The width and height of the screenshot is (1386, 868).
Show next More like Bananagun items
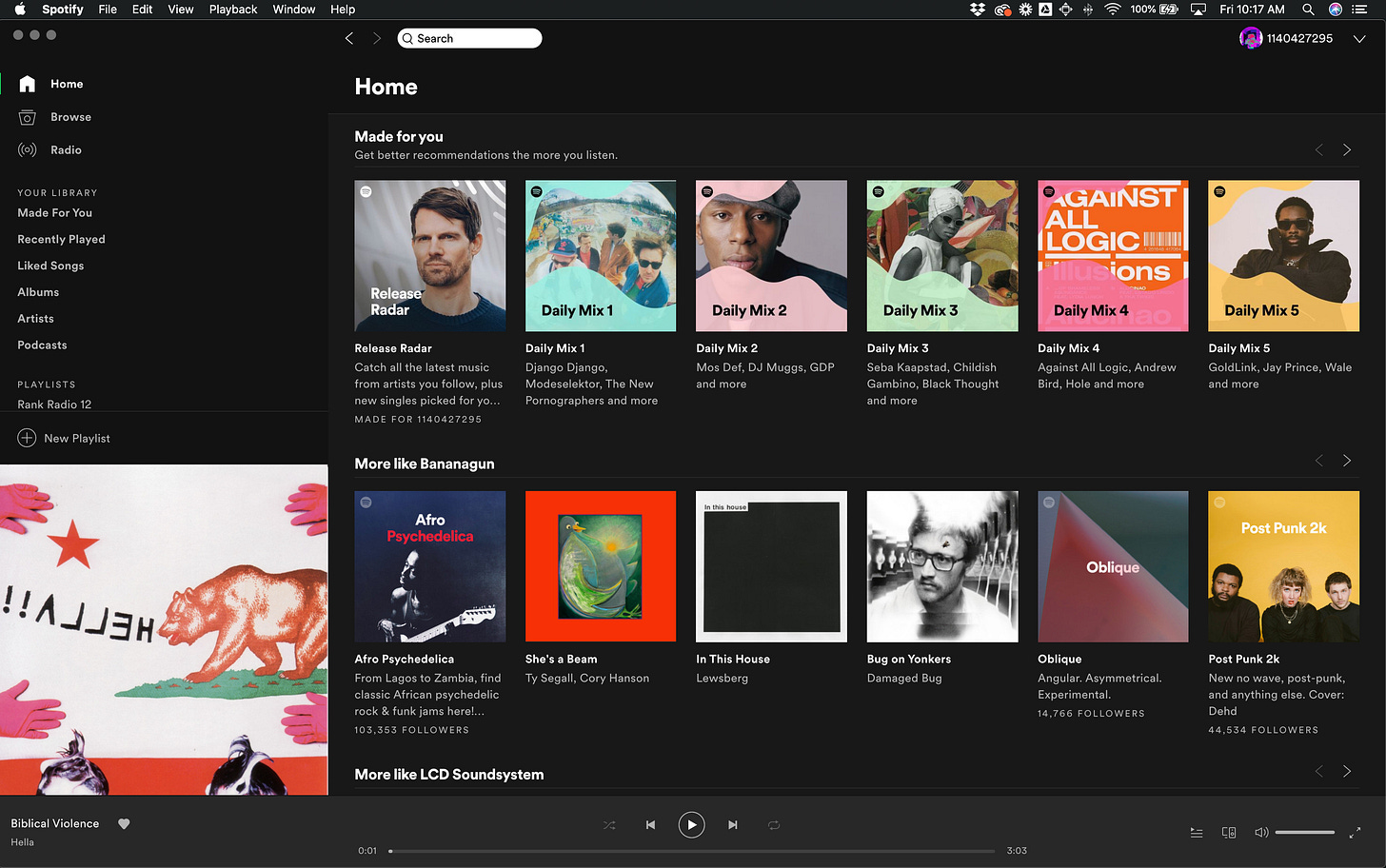click(x=1347, y=461)
